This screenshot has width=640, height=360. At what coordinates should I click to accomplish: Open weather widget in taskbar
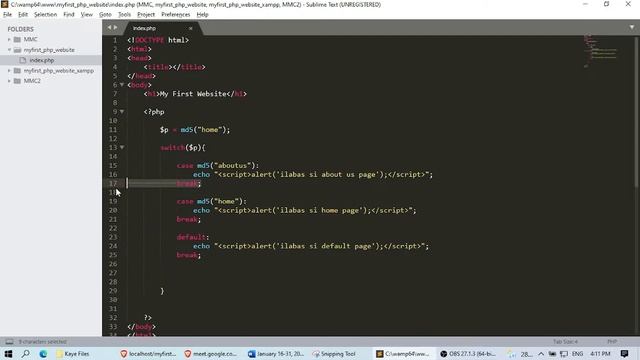pyautogui.click(x=521, y=354)
